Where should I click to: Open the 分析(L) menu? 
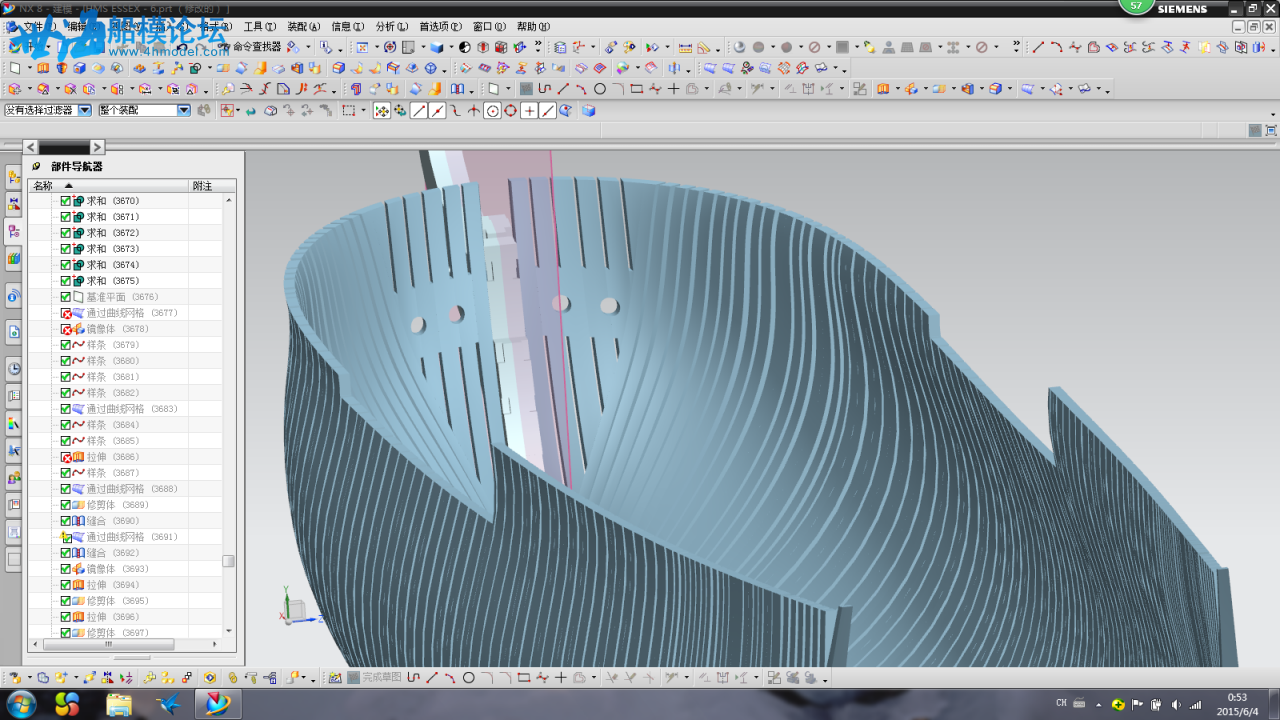point(392,27)
